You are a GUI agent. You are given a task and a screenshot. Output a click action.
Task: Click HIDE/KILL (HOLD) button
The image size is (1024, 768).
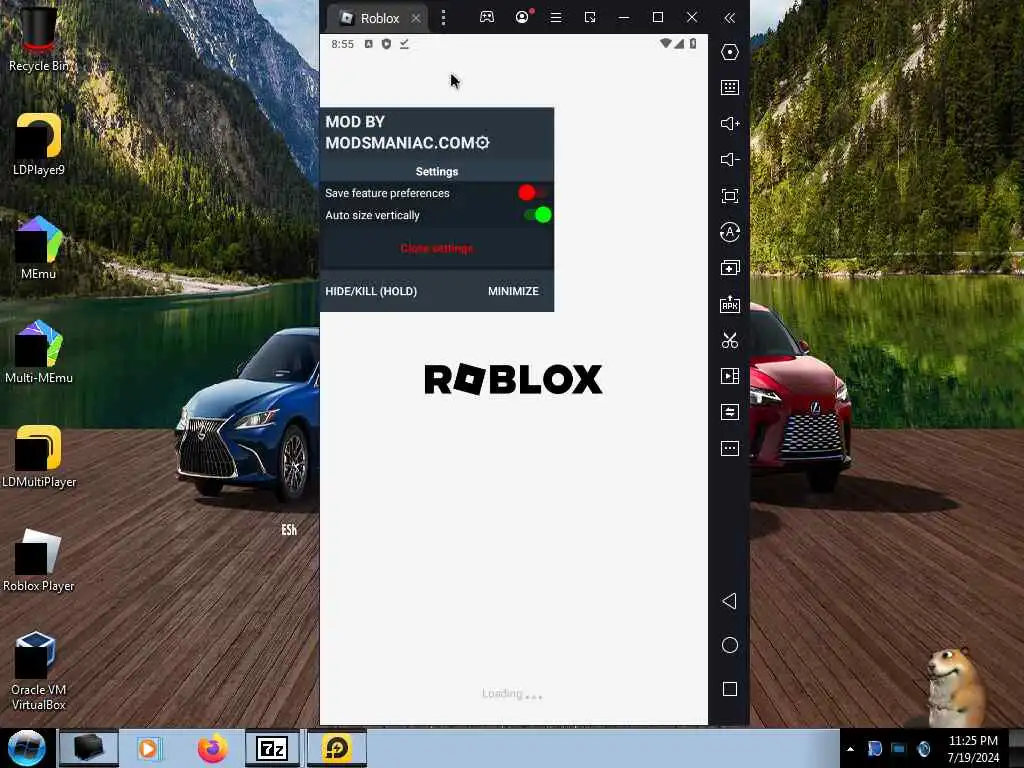[x=371, y=291]
